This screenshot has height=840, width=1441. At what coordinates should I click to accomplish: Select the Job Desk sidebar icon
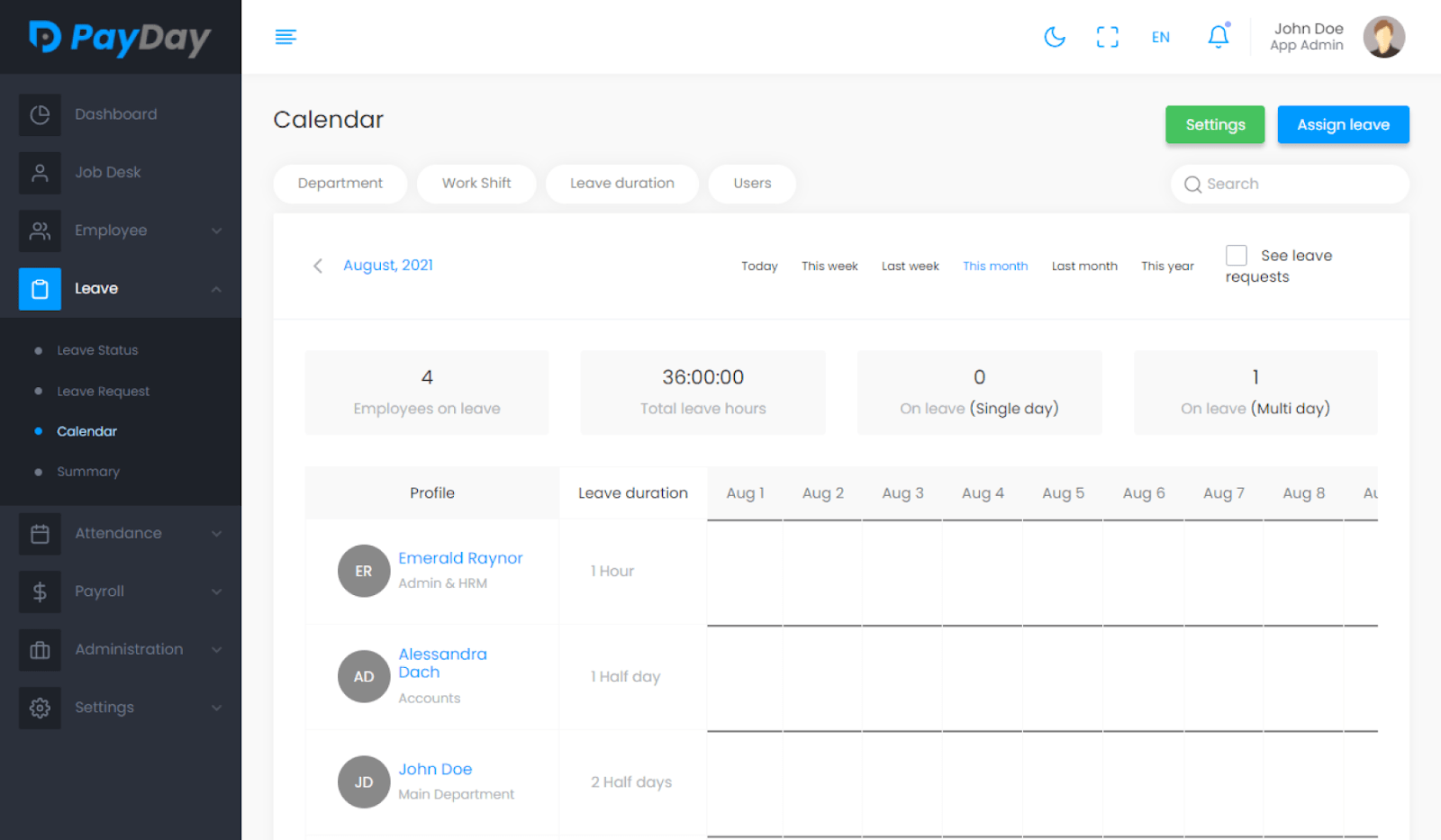(x=40, y=172)
